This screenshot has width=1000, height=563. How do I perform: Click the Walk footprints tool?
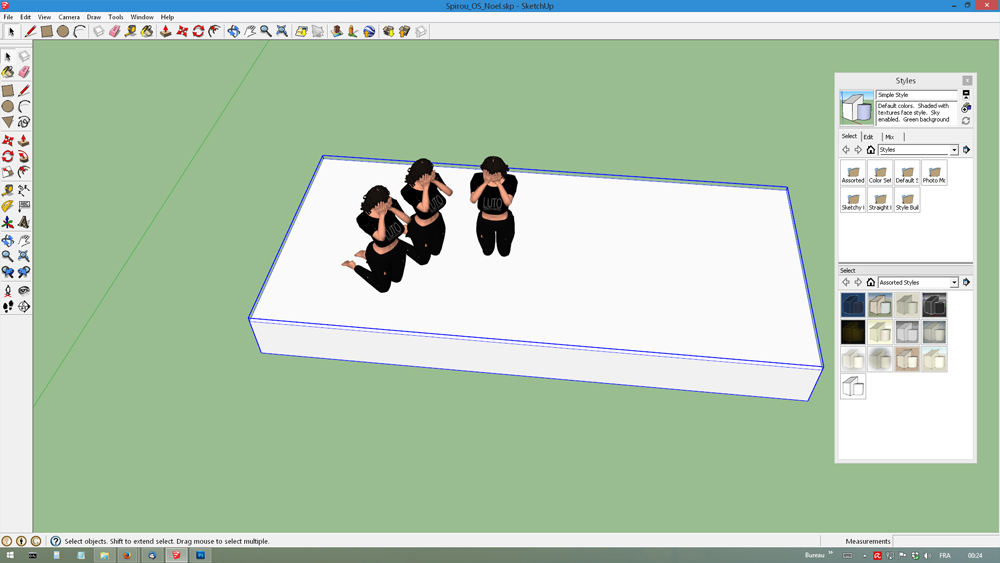[x=8, y=306]
